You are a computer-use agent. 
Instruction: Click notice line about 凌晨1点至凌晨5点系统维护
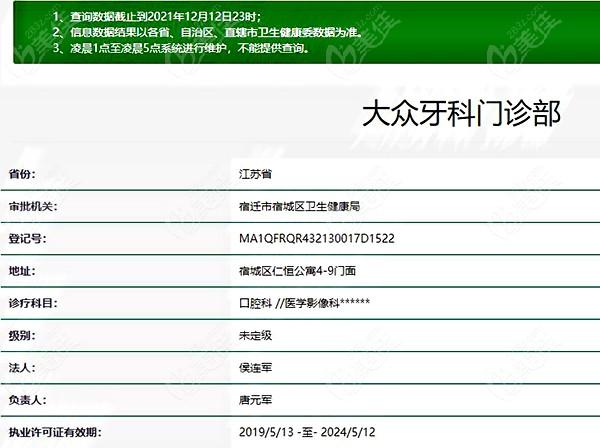click(x=181, y=48)
